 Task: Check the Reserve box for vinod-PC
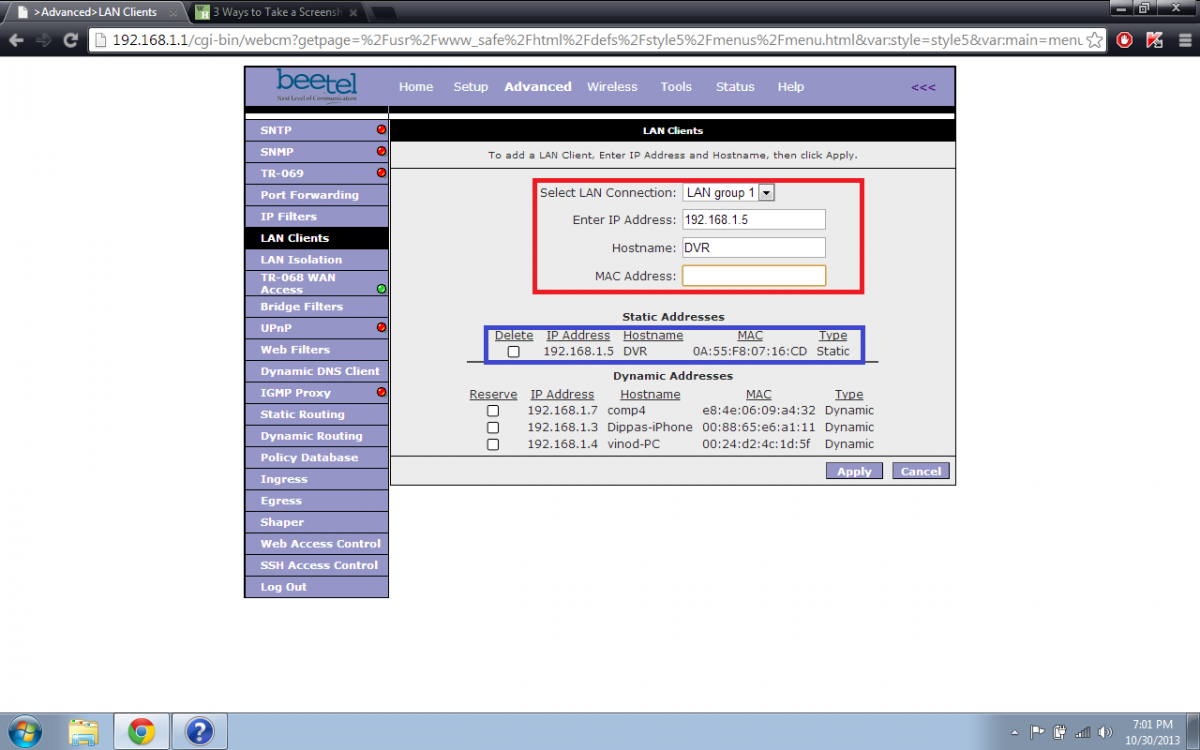[x=493, y=445]
